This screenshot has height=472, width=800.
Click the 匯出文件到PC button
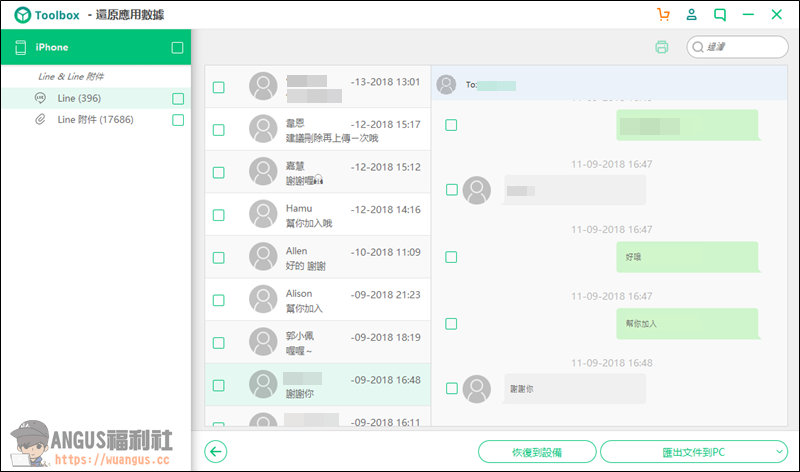click(x=694, y=452)
